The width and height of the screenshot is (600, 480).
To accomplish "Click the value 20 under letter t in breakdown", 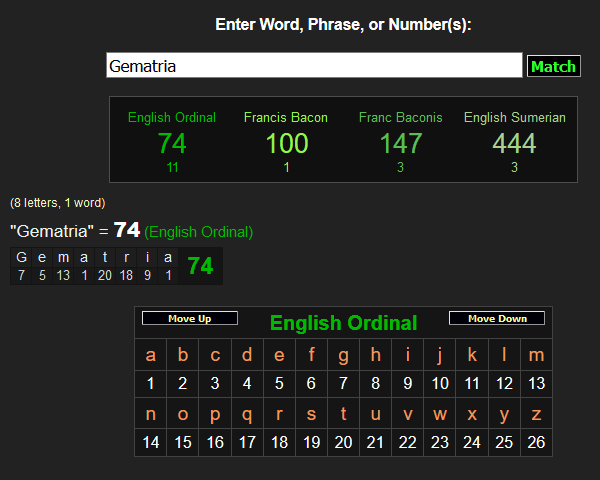I will pyautogui.click(x=105, y=275).
